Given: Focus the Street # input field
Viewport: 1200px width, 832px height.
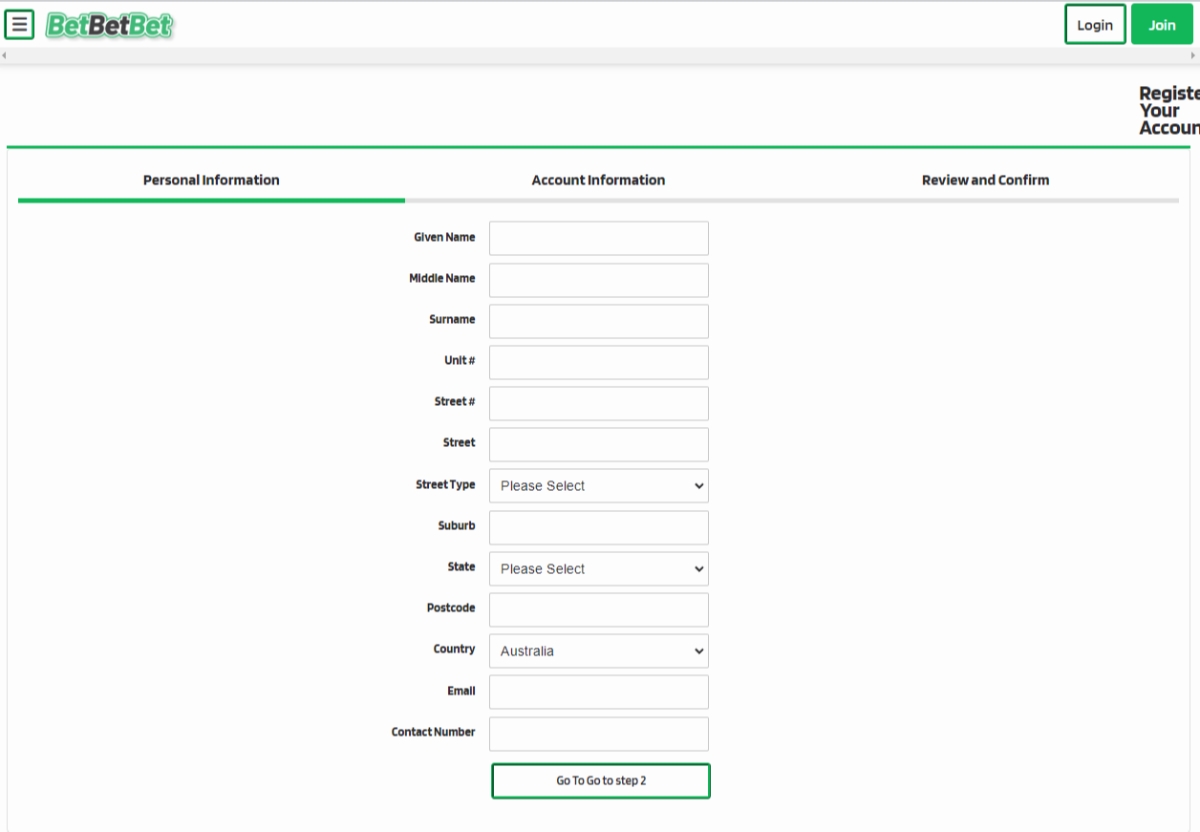Looking at the screenshot, I should (599, 403).
